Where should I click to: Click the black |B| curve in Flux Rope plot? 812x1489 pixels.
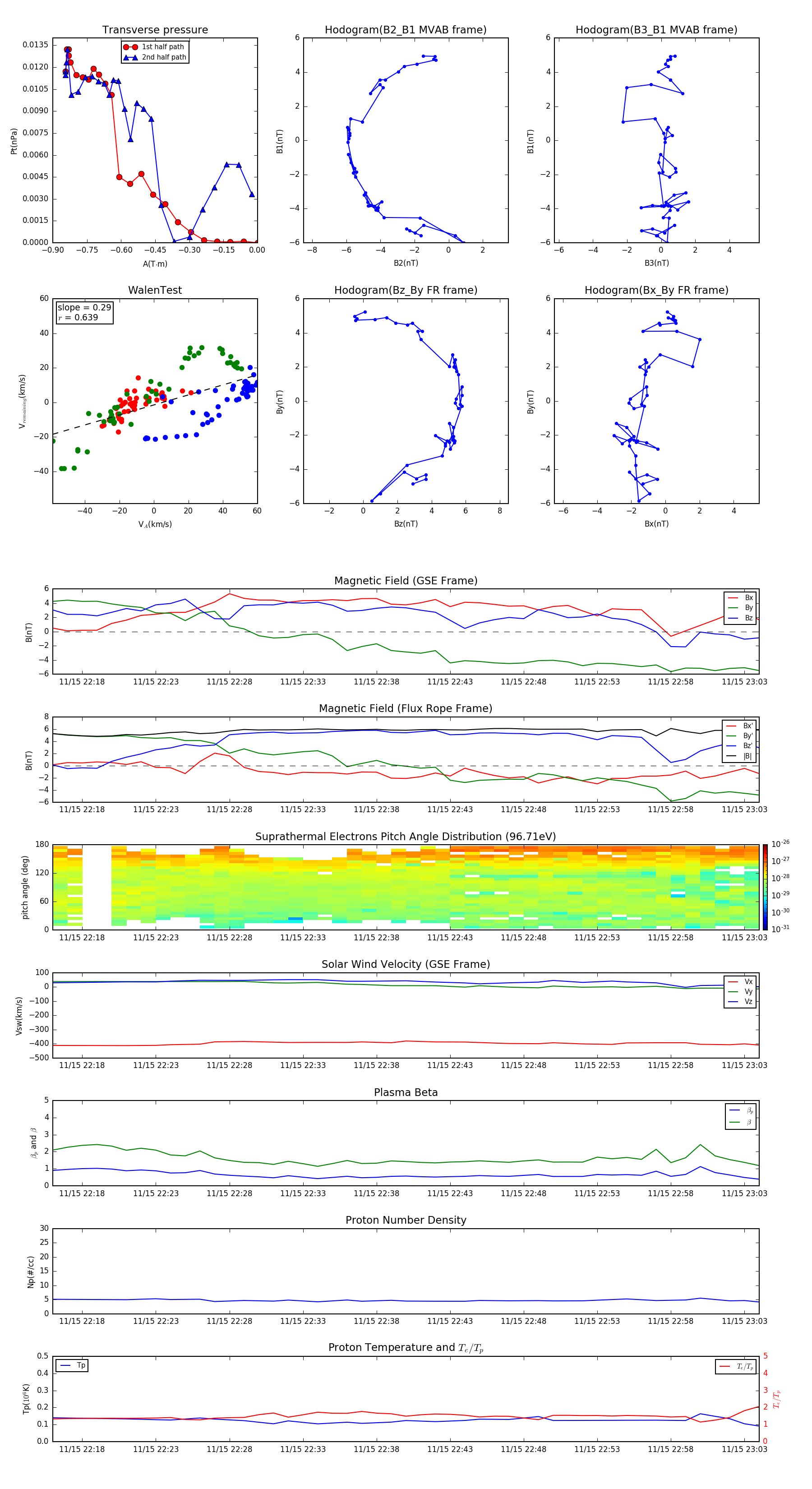click(x=406, y=730)
